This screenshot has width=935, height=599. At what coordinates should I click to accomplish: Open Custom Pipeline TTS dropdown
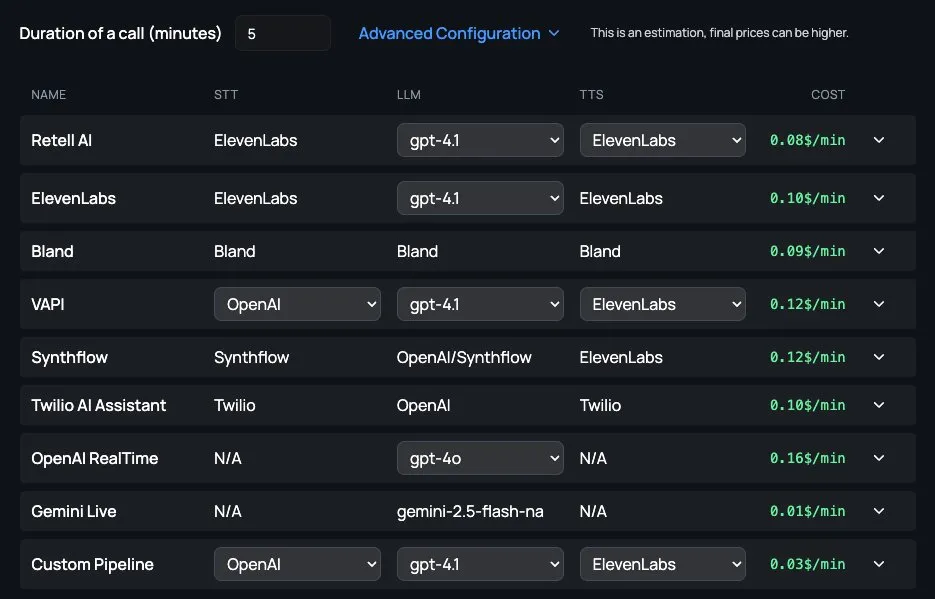(662, 564)
